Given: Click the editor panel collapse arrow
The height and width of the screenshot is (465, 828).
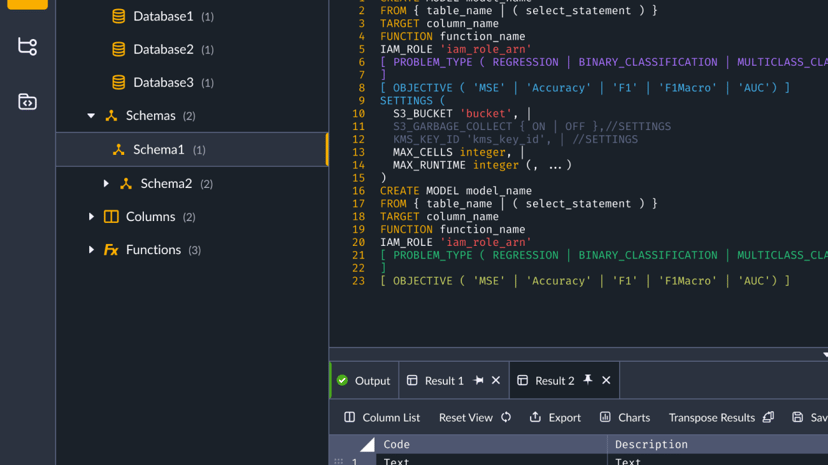Looking at the screenshot, I should (x=825, y=355).
